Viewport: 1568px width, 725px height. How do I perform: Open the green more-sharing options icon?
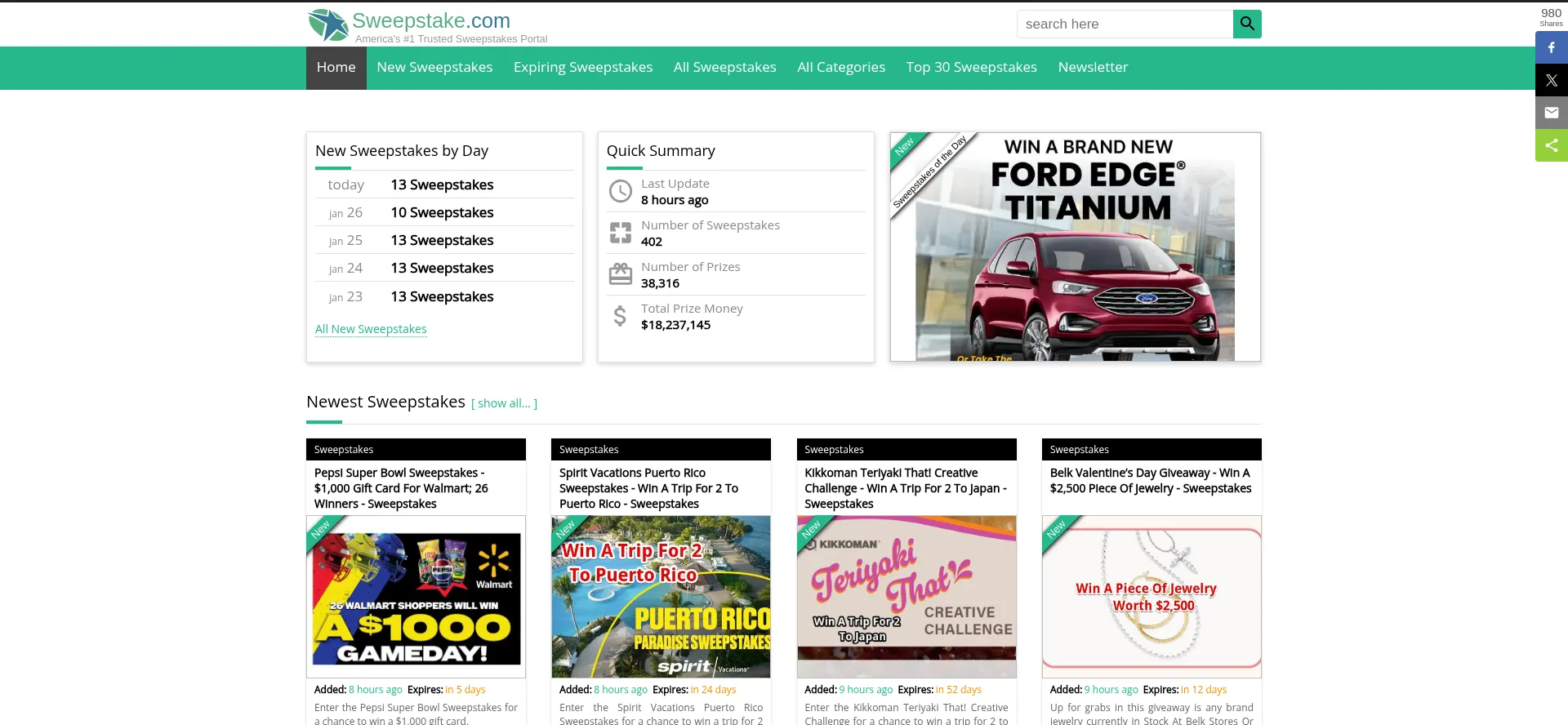click(x=1552, y=145)
